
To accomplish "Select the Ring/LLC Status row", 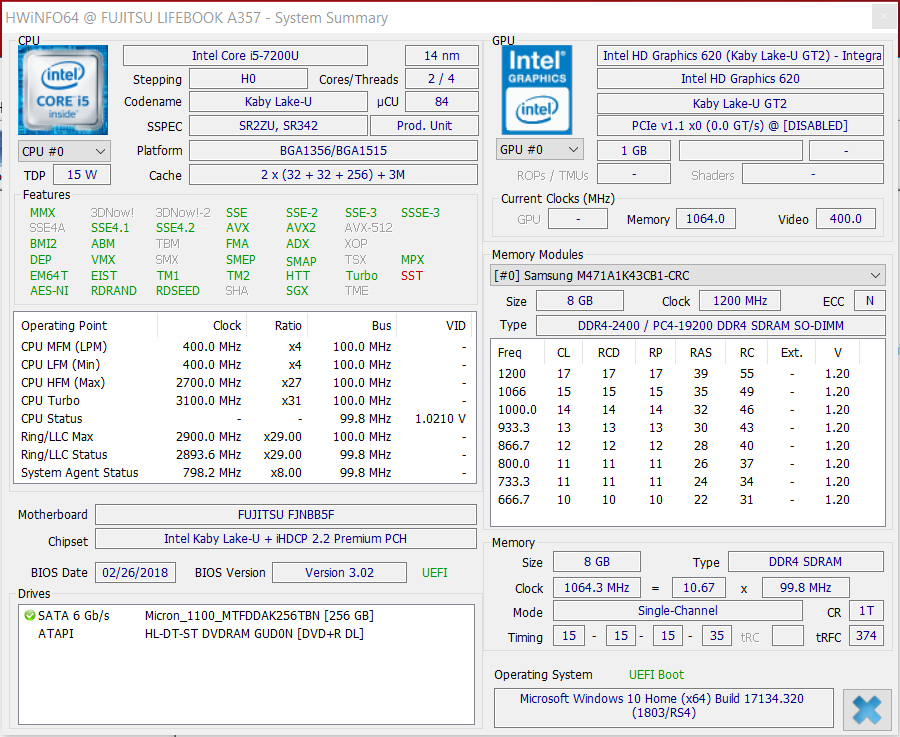I will click(245, 455).
